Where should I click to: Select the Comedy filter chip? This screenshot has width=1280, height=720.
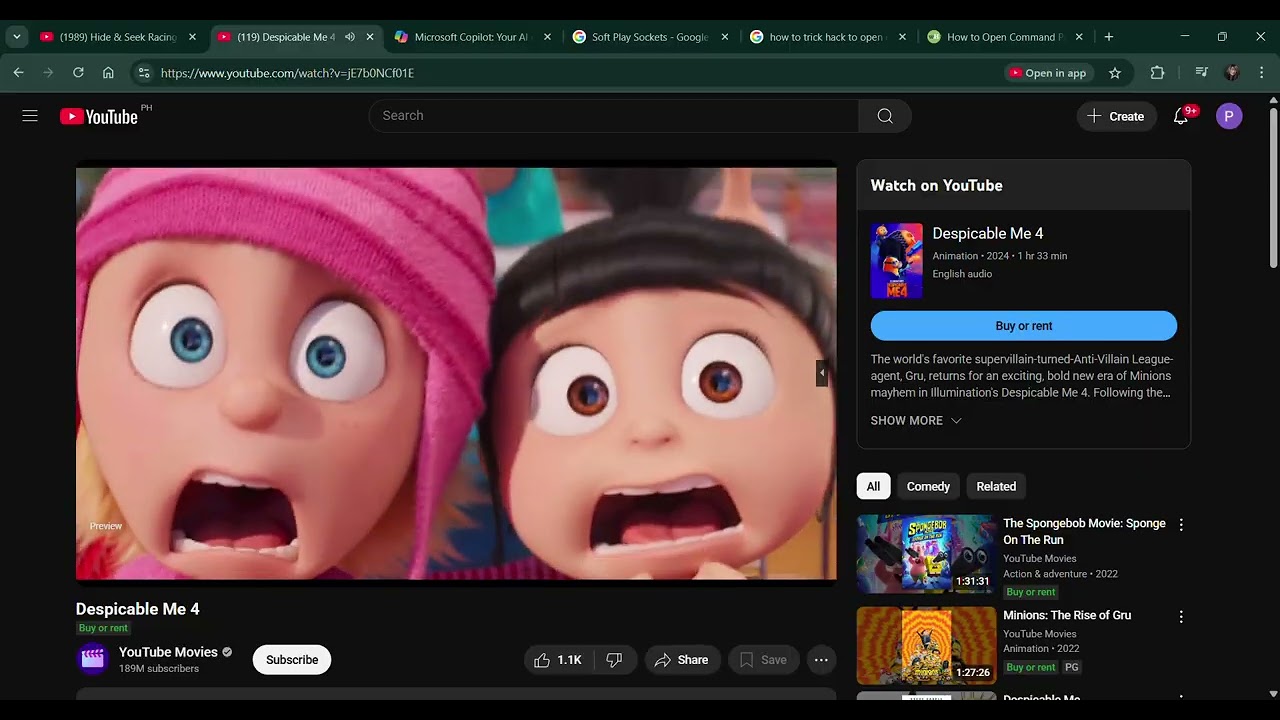pos(928,486)
